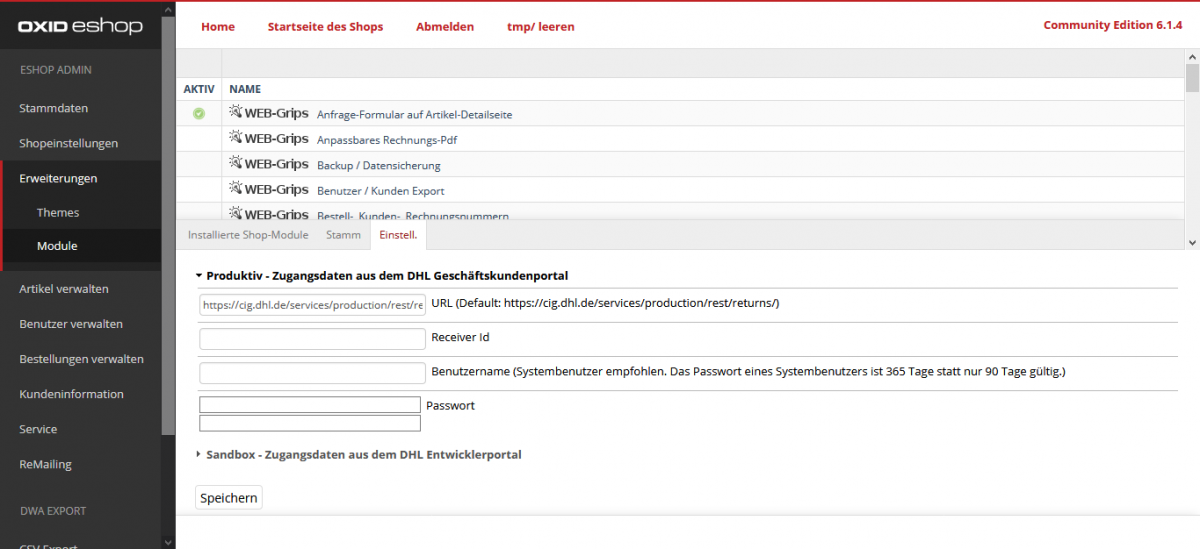Click tmp/ leeren link

(x=541, y=26)
